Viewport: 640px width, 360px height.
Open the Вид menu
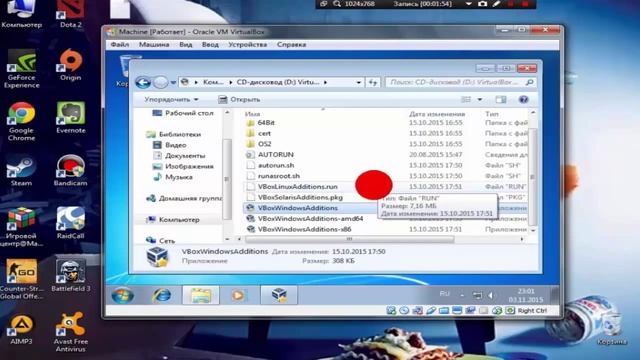(x=186, y=44)
